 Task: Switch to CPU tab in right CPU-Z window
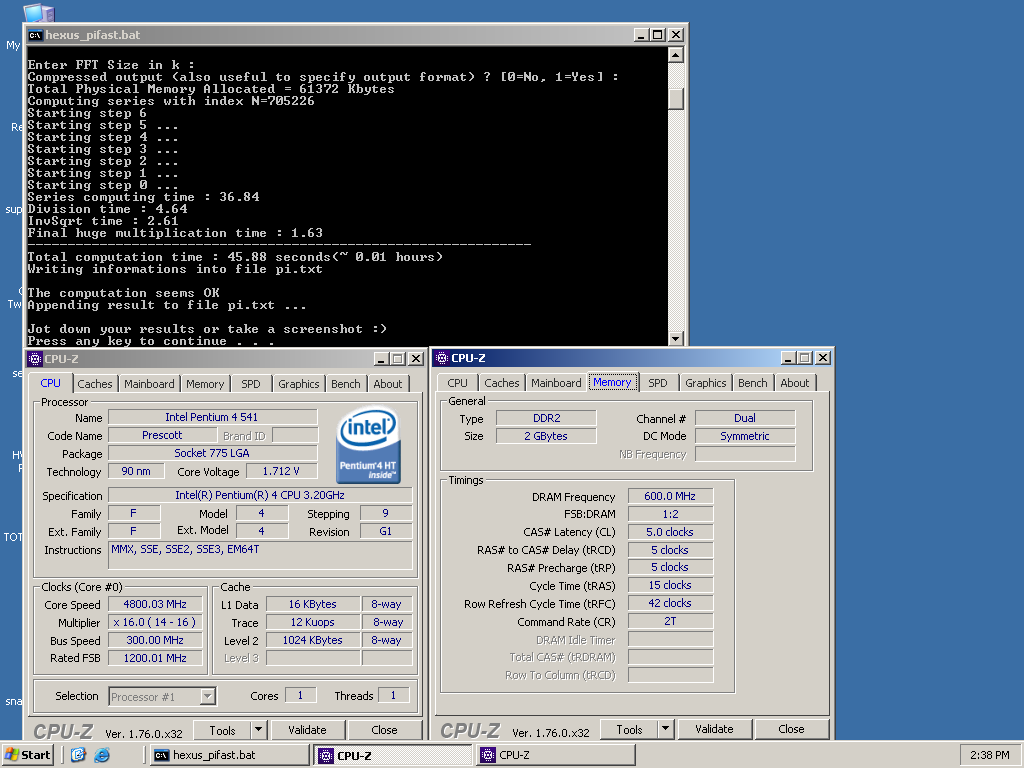[457, 383]
